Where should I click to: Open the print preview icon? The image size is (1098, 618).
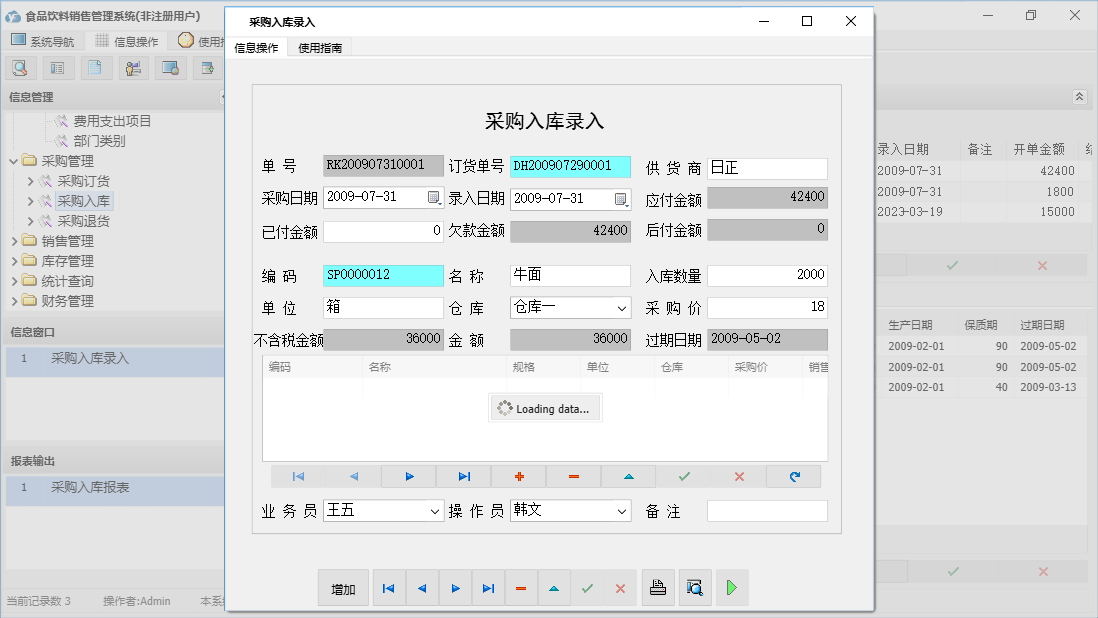[695, 588]
